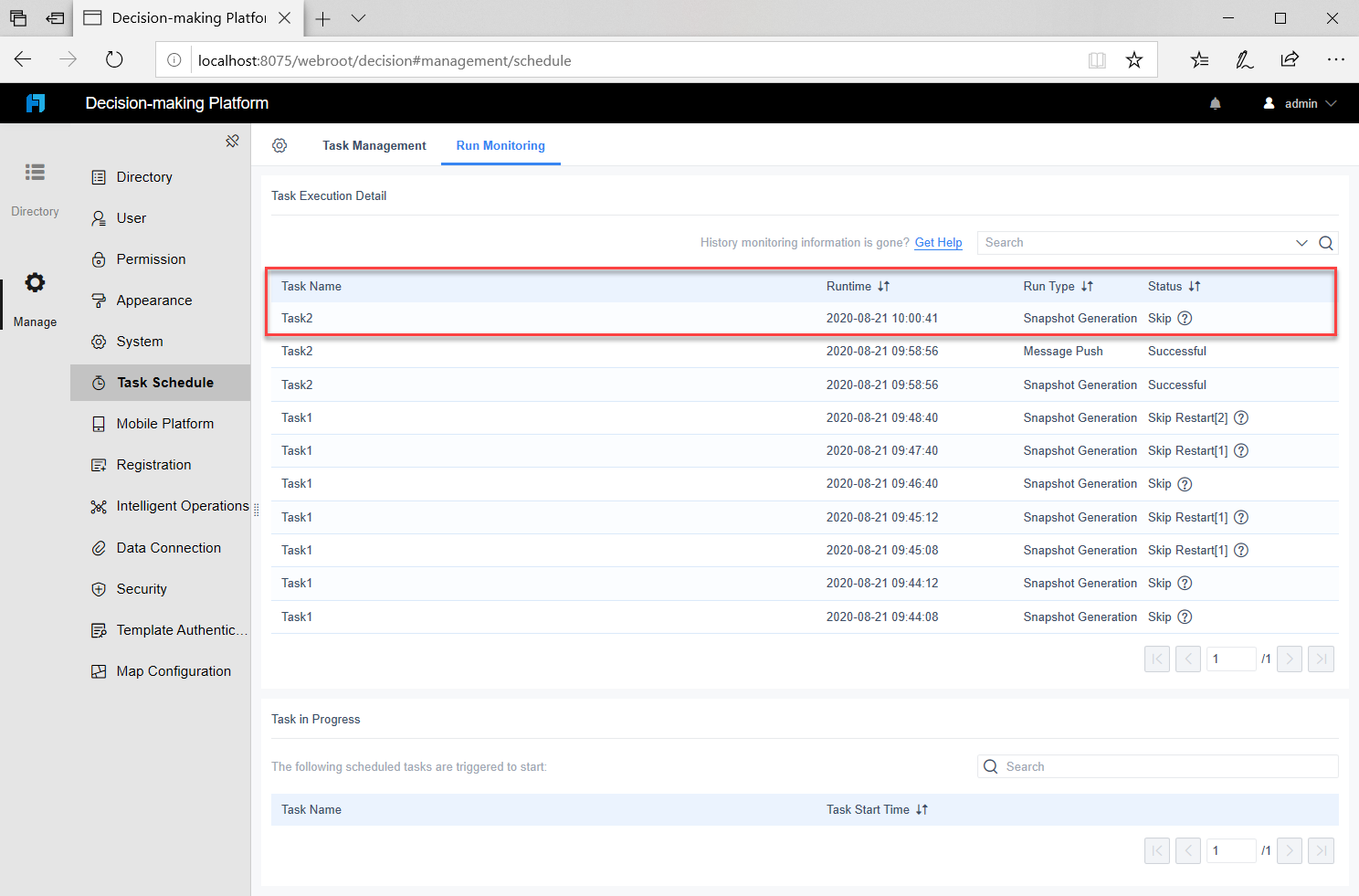Screen dimensions: 1359x896
Task: Open the search filter dropdown arrow
Action: click(1301, 242)
